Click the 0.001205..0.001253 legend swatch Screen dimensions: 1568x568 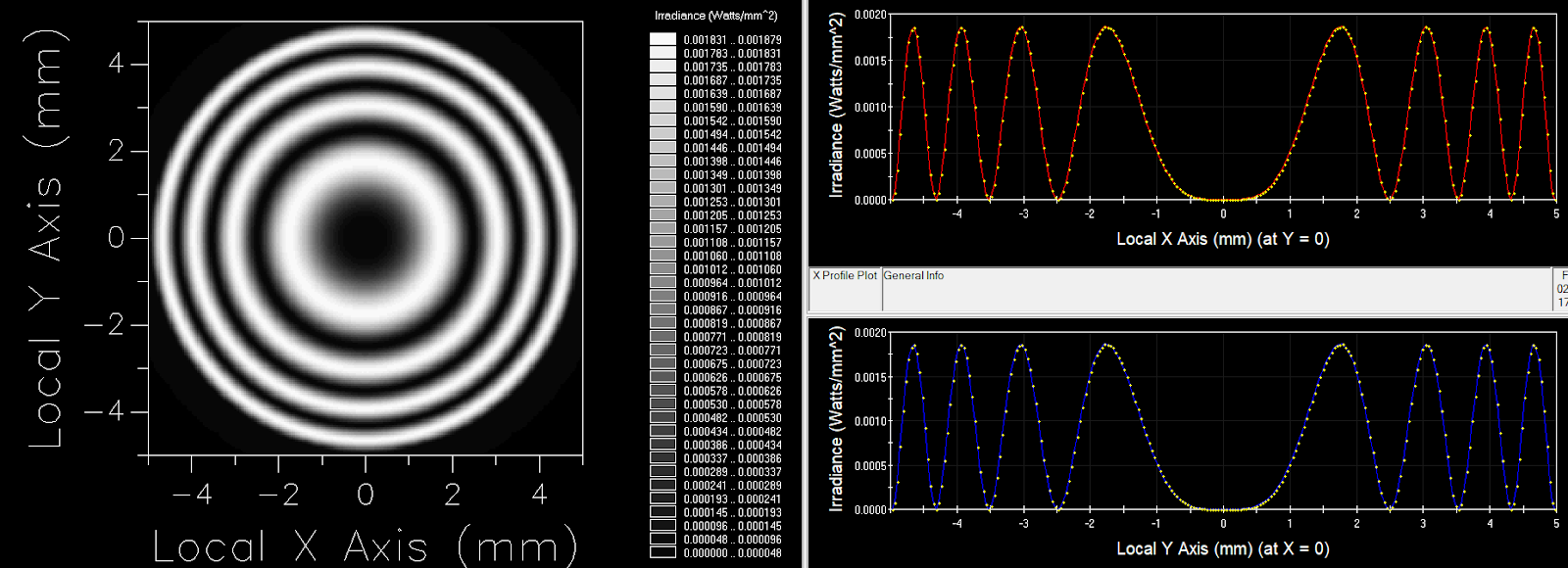click(x=663, y=215)
